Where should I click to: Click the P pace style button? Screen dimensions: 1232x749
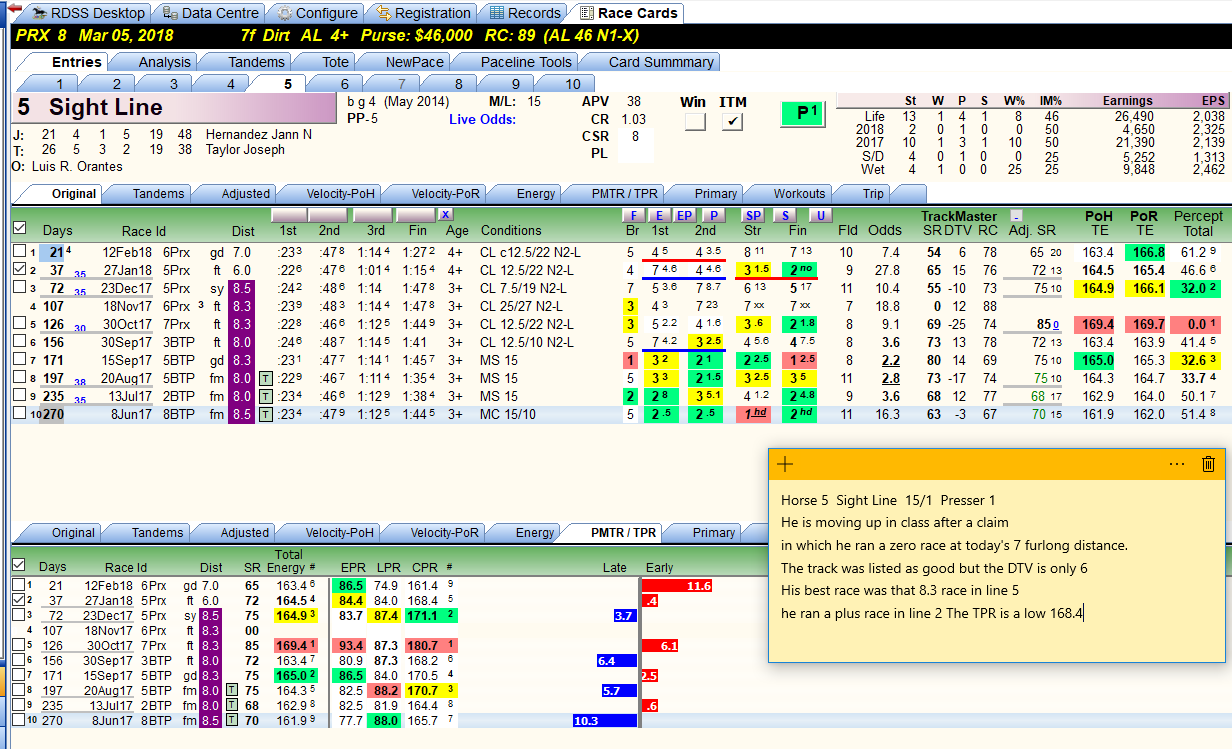[713, 215]
